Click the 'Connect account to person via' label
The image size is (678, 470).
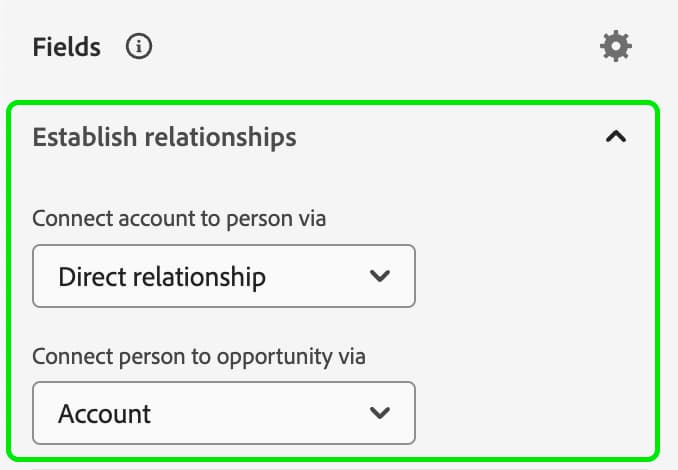pos(179,219)
